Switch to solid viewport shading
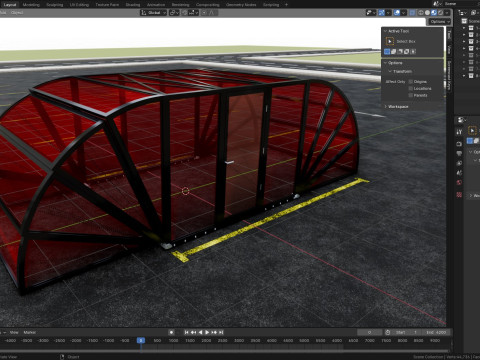 click(427, 13)
